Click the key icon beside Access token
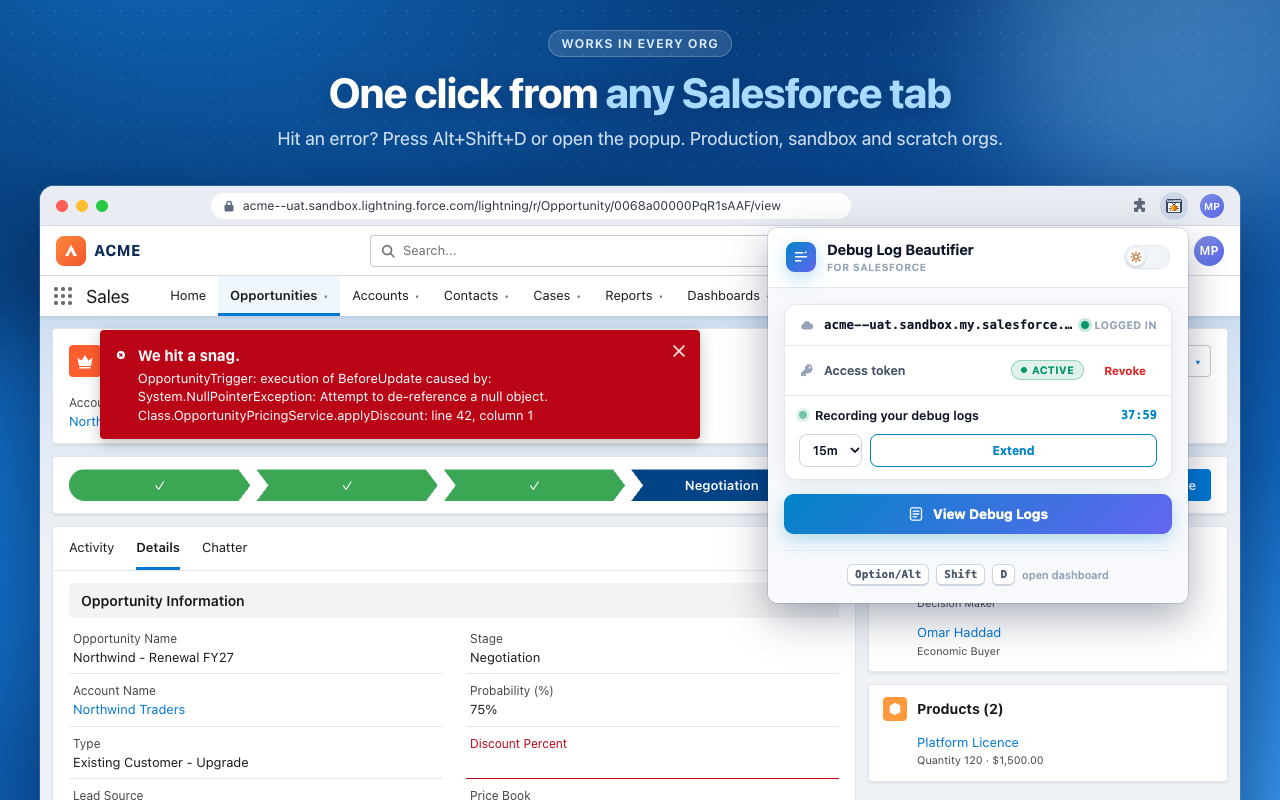This screenshot has height=800, width=1280. coord(807,371)
